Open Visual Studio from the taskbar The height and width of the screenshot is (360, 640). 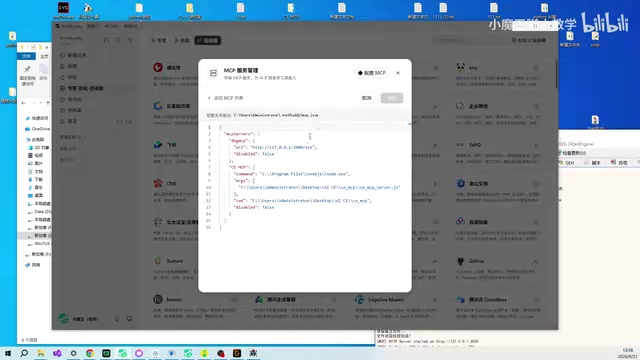57,353
